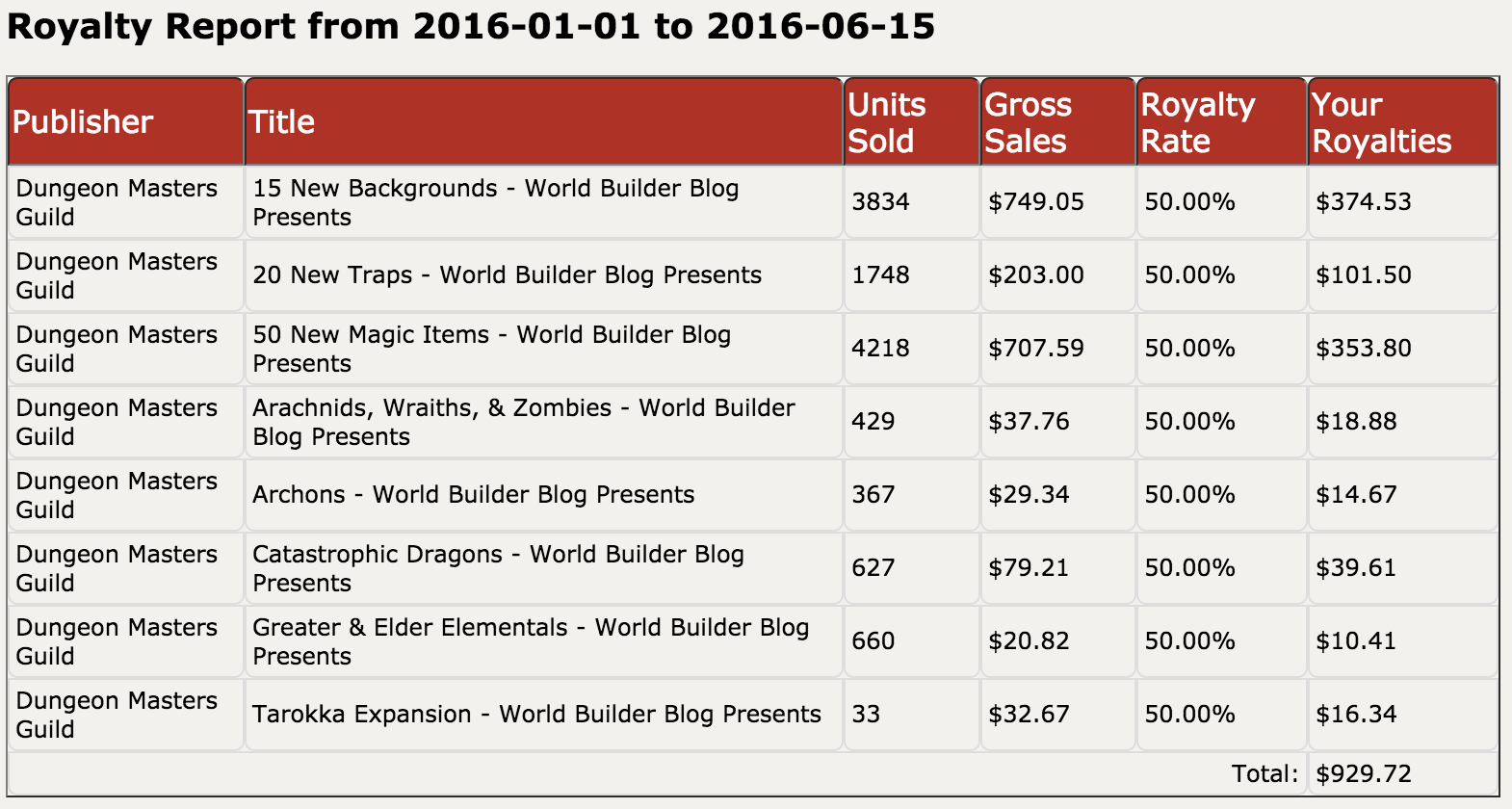
Task: Click the total royalties $929.72 value
Action: click(x=1363, y=774)
